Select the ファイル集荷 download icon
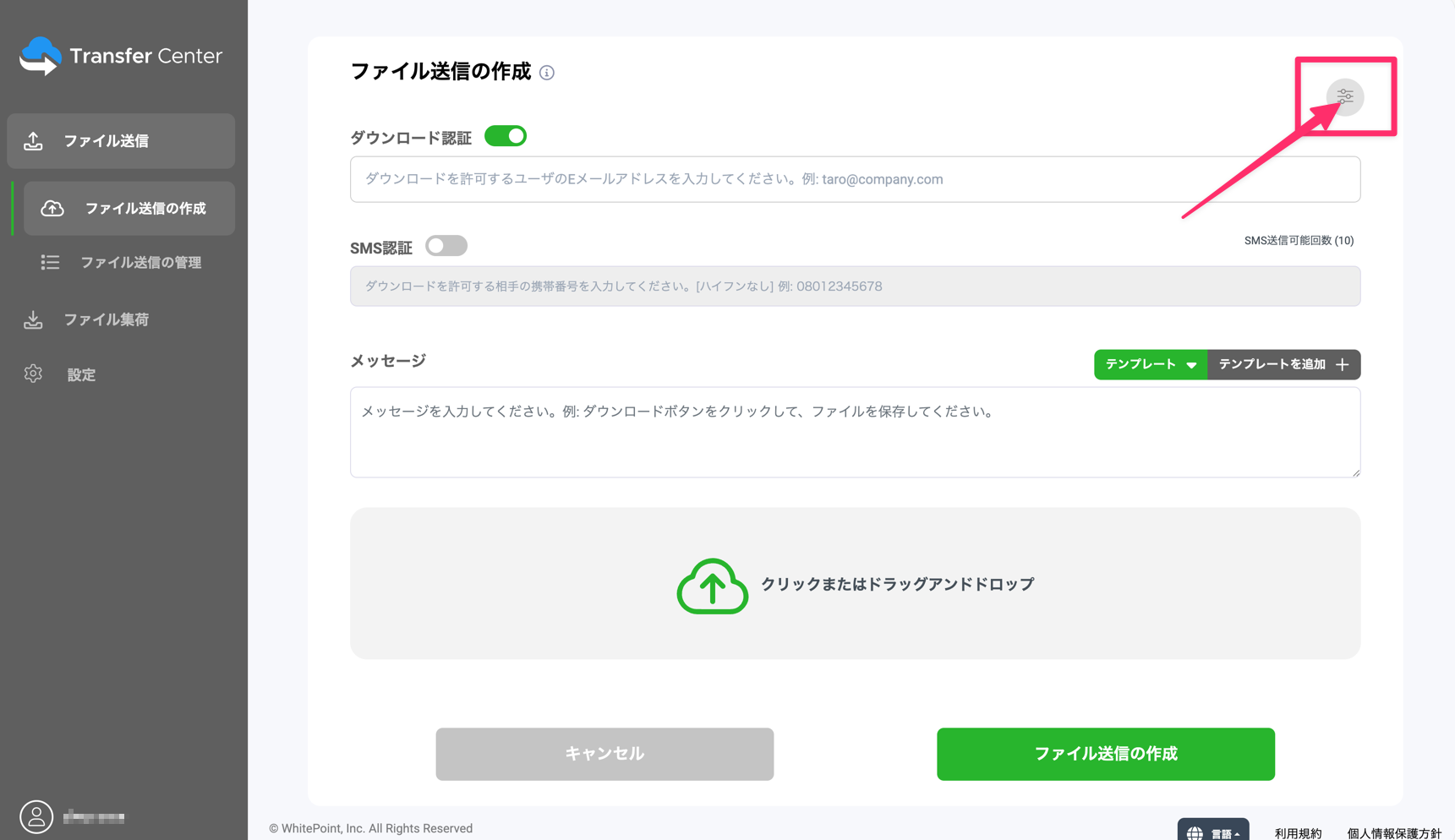 point(33,319)
